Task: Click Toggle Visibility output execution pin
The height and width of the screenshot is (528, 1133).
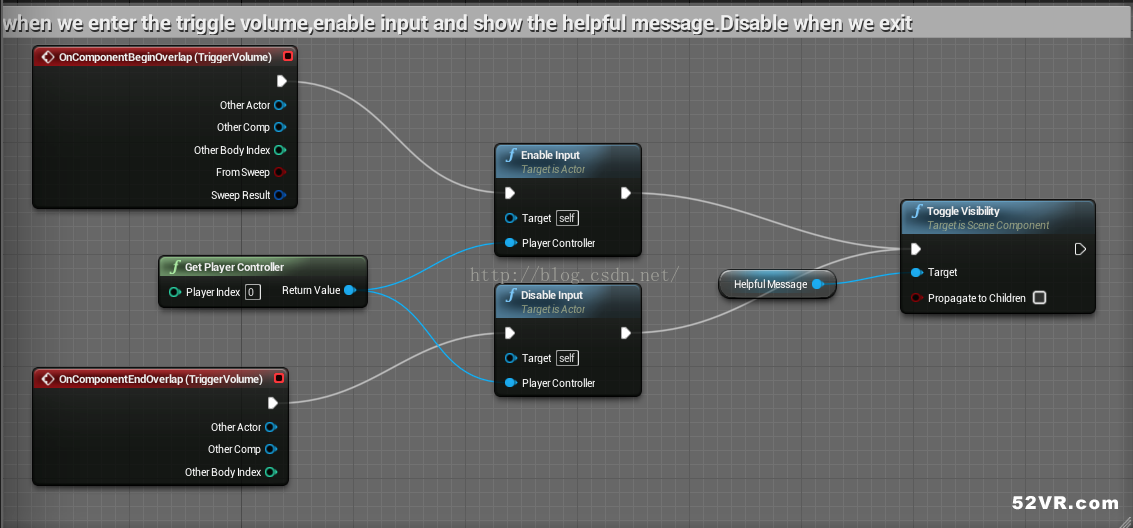Action: (x=1080, y=249)
